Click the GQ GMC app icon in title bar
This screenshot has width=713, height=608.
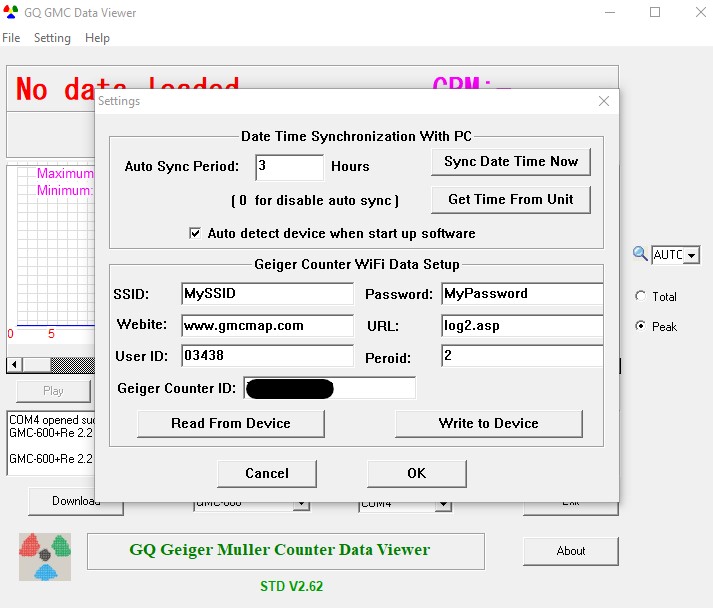coord(11,13)
